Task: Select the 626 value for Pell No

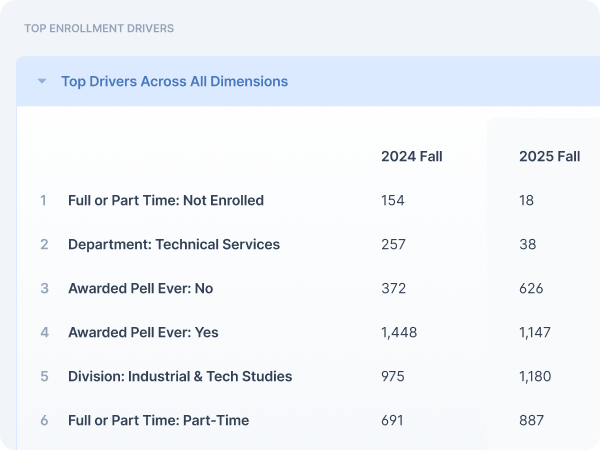Action: pos(531,288)
